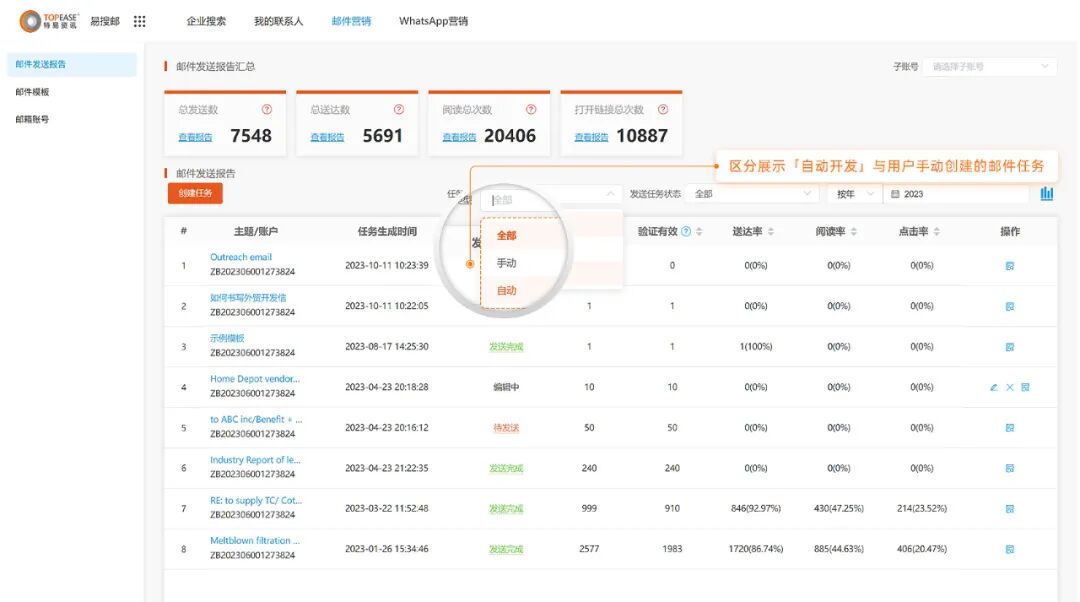Sort by 送达率 column arrows

[x=771, y=231]
